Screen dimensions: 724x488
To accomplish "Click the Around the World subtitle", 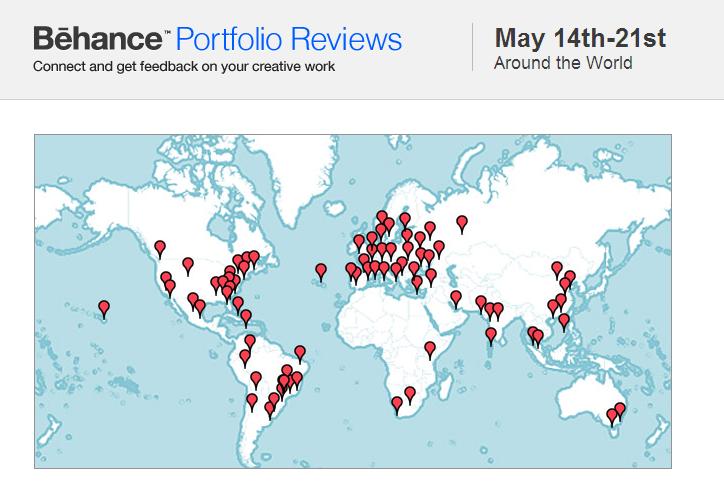I will (563, 63).
